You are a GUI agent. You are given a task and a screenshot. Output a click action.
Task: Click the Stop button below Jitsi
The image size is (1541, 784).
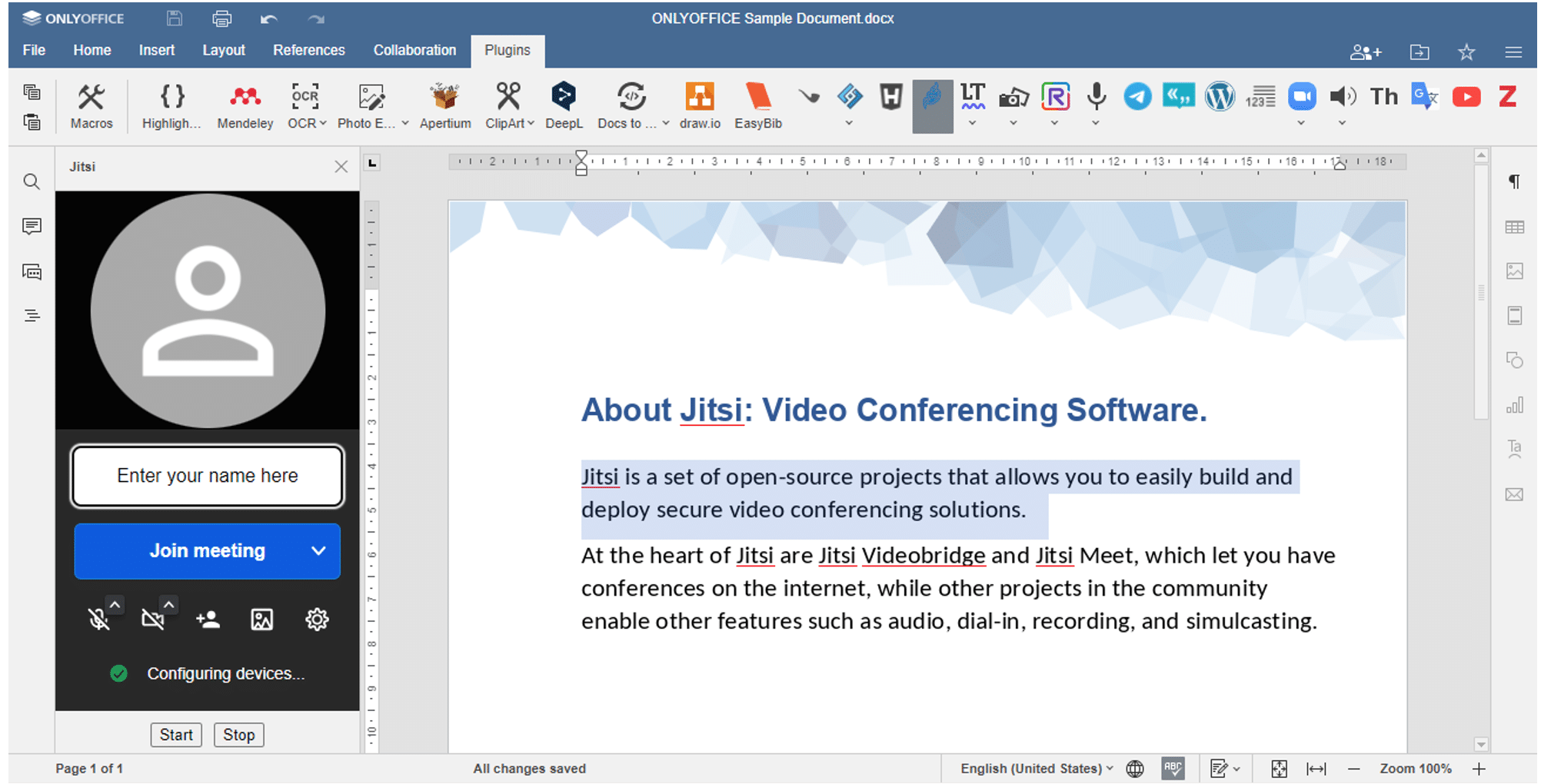(x=238, y=735)
